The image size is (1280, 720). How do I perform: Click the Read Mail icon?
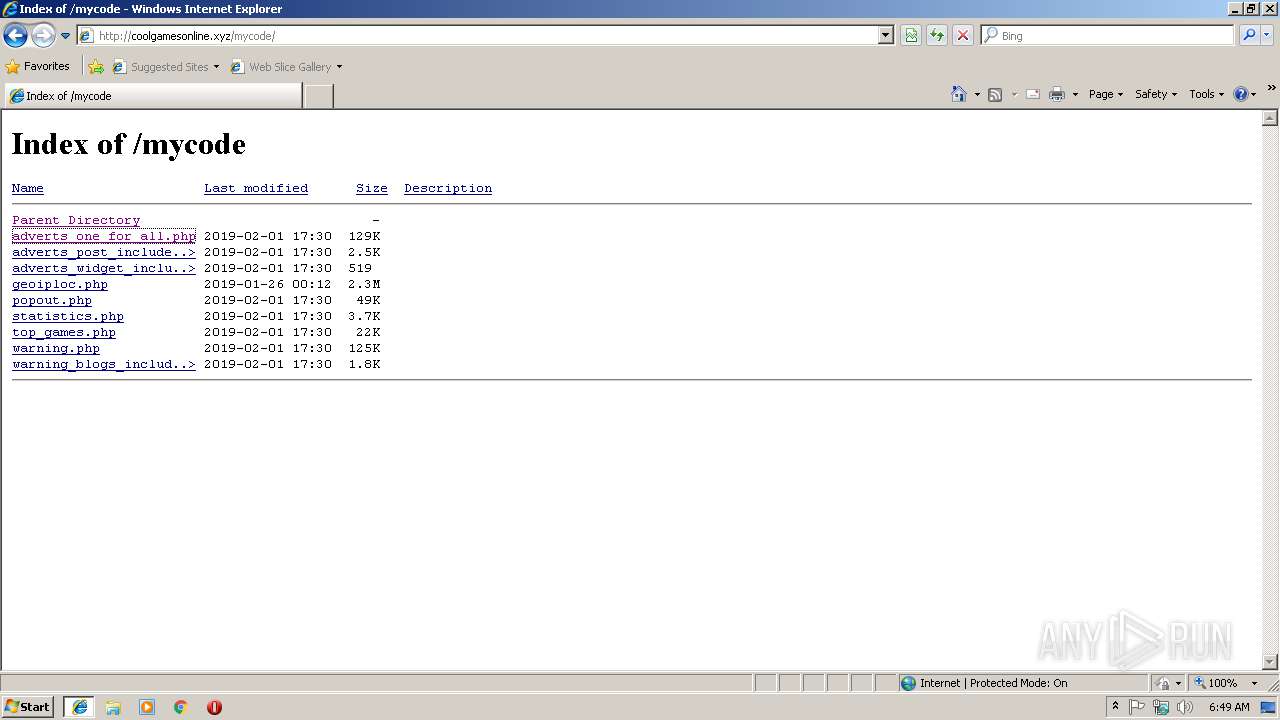[x=1033, y=94]
